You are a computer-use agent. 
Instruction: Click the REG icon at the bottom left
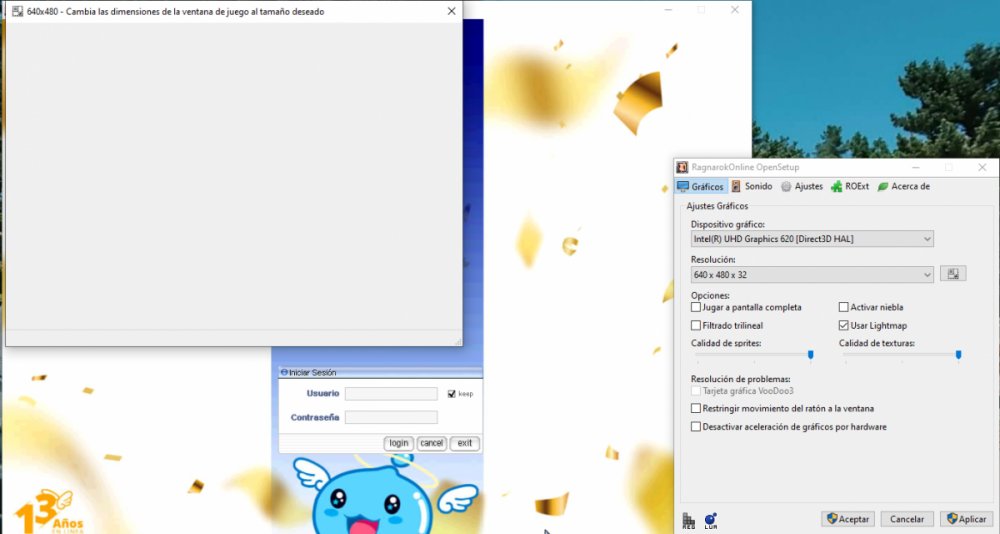tap(688, 519)
